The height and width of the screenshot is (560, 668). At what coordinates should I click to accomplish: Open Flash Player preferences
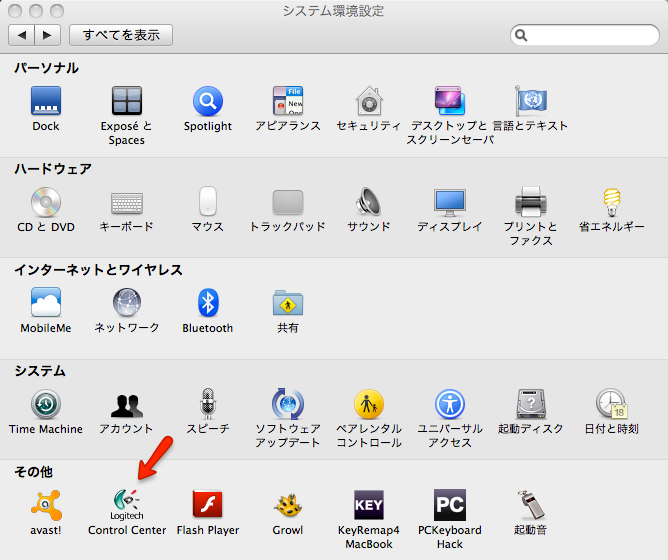pyautogui.click(x=207, y=504)
